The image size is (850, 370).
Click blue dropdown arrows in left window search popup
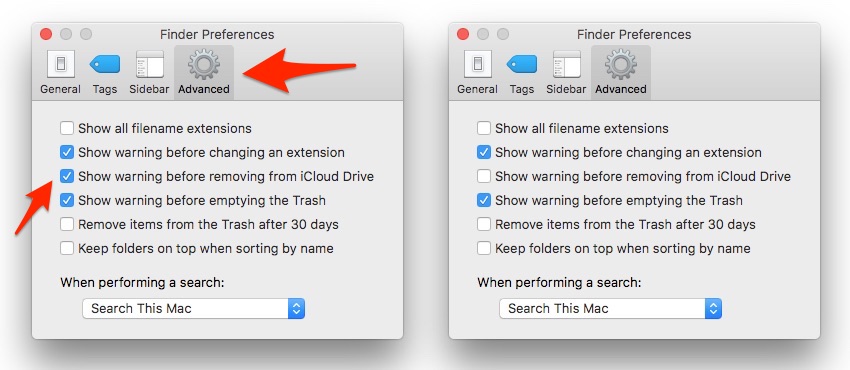(297, 309)
